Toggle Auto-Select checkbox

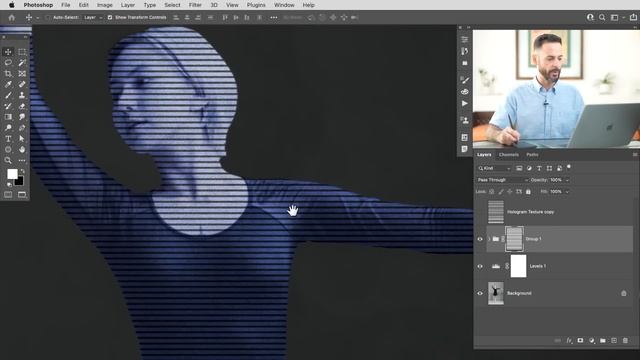(x=48, y=18)
